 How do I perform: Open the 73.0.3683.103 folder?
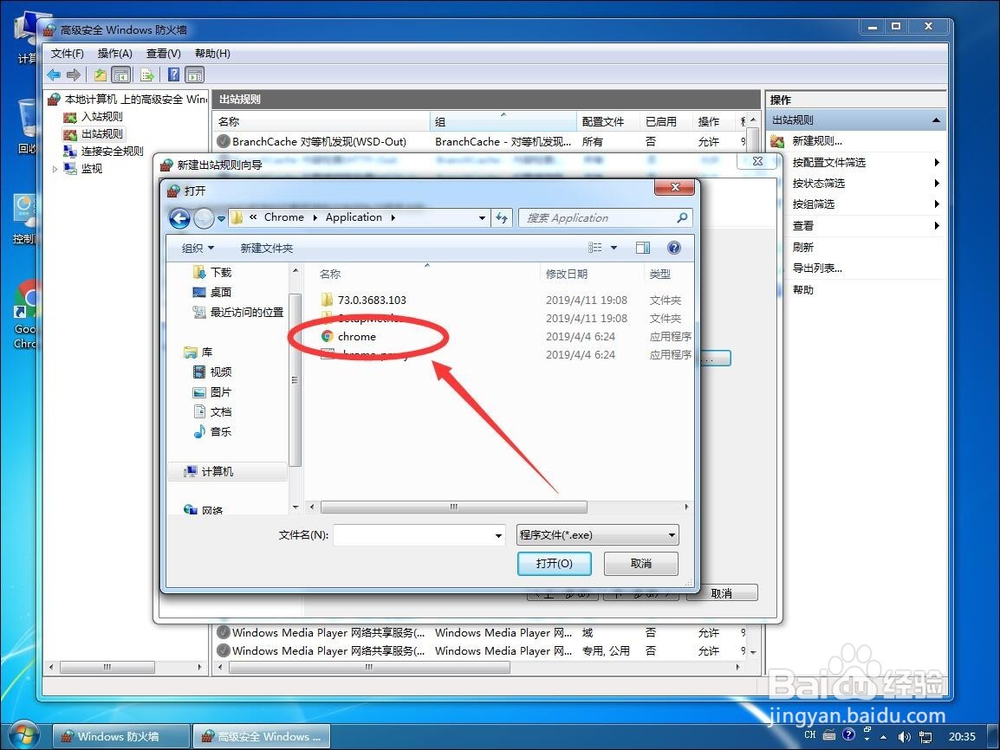pyautogui.click(x=371, y=298)
